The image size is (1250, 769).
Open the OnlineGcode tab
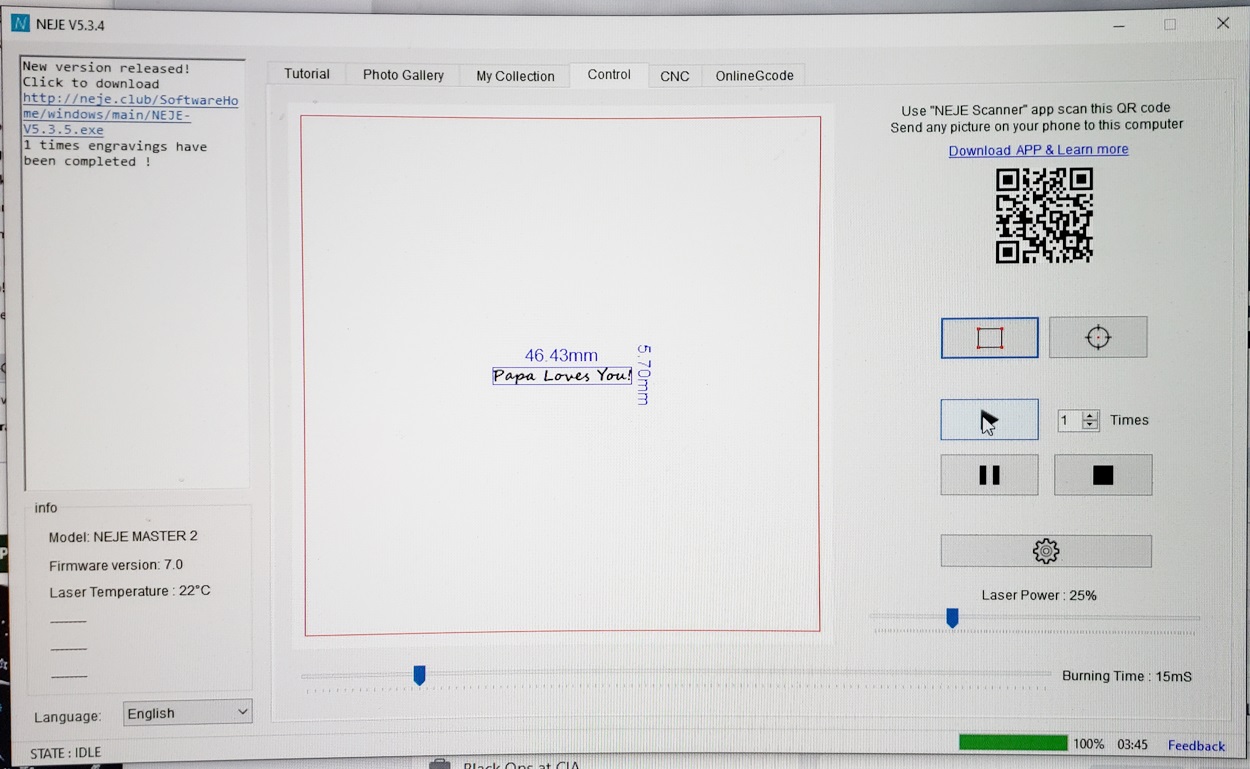[x=754, y=76]
